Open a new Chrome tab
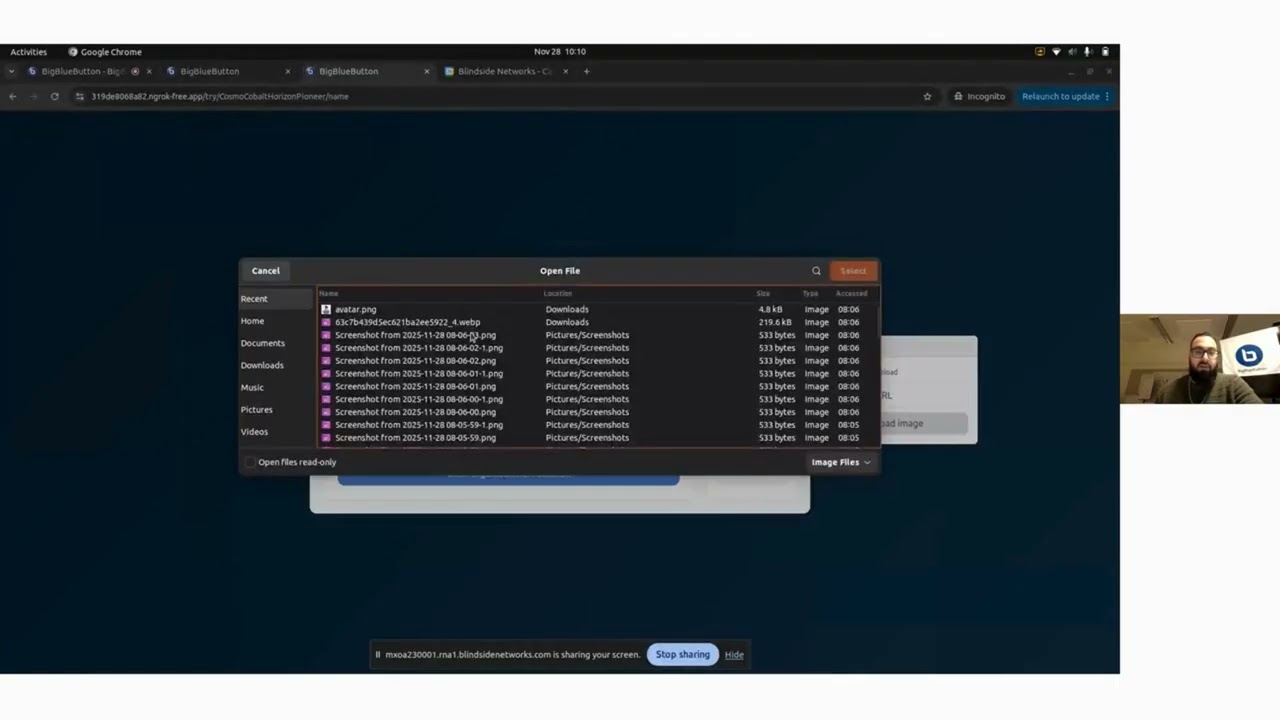This screenshot has height=720, width=1280. [x=586, y=71]
